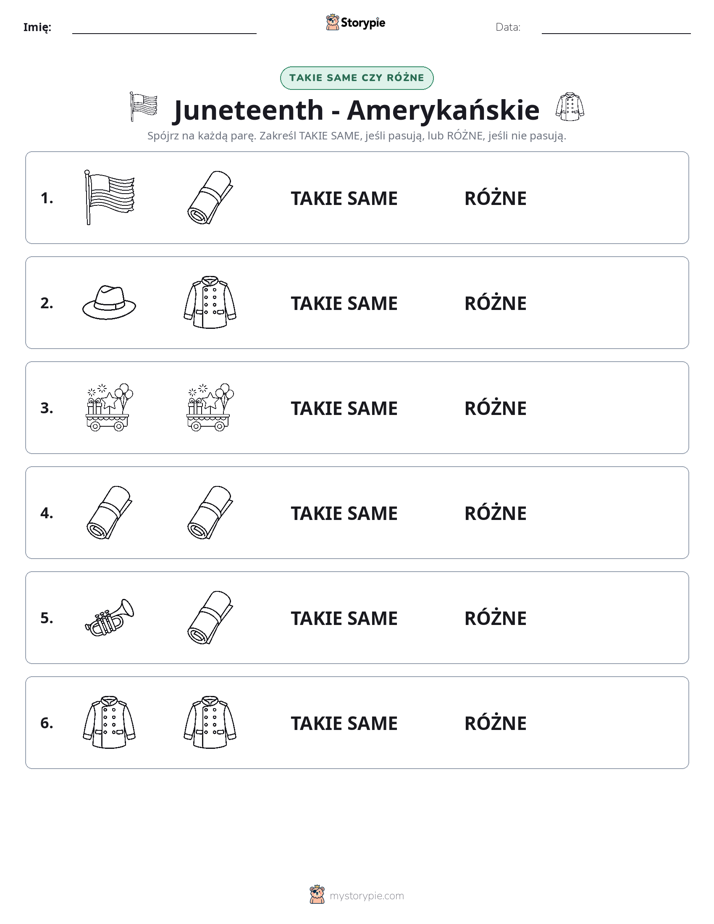Click the Imię name line field
714x924 pixels.
point(164,27)
